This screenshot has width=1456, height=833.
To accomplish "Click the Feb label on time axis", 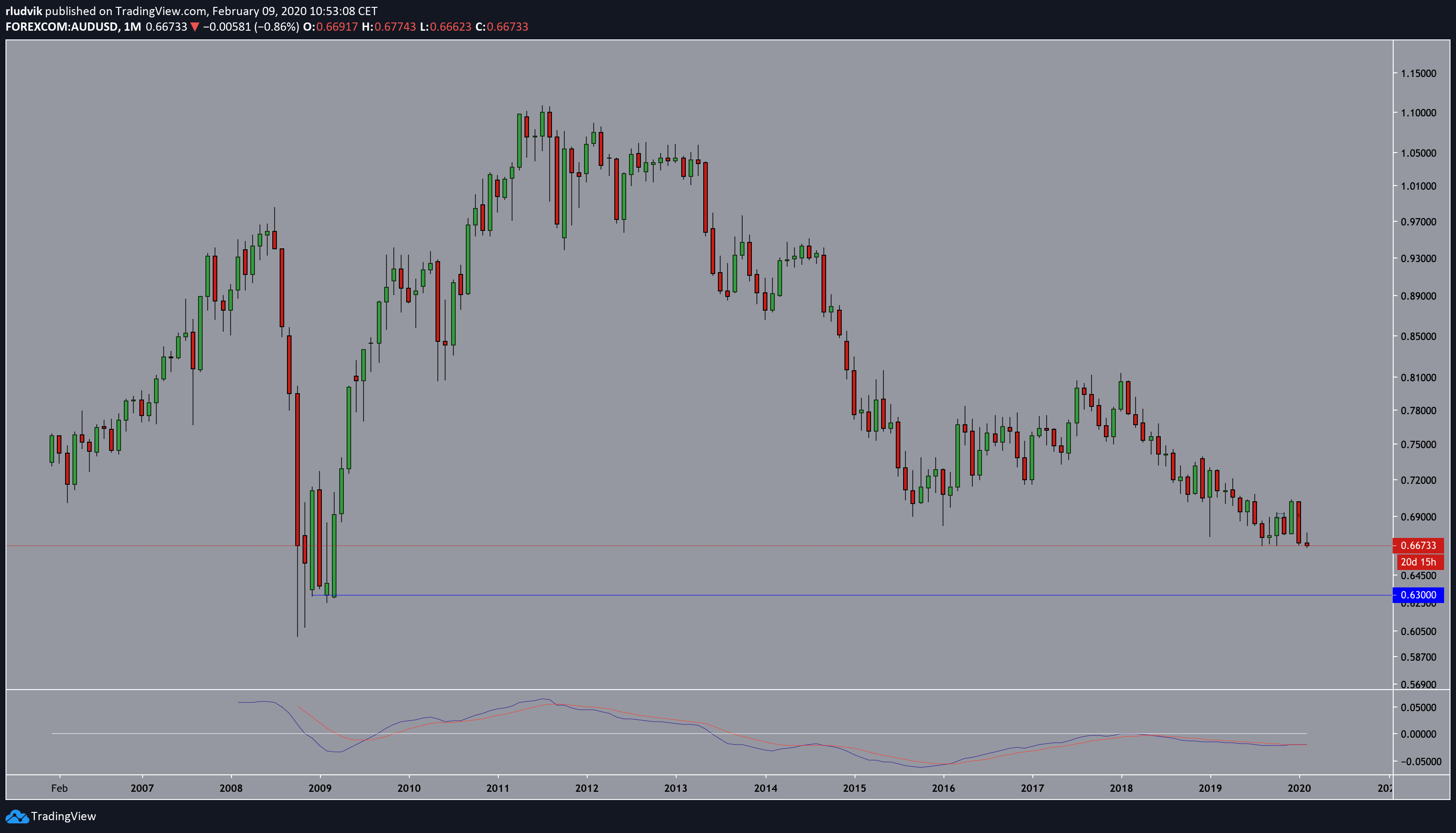I will pos(60,789).
